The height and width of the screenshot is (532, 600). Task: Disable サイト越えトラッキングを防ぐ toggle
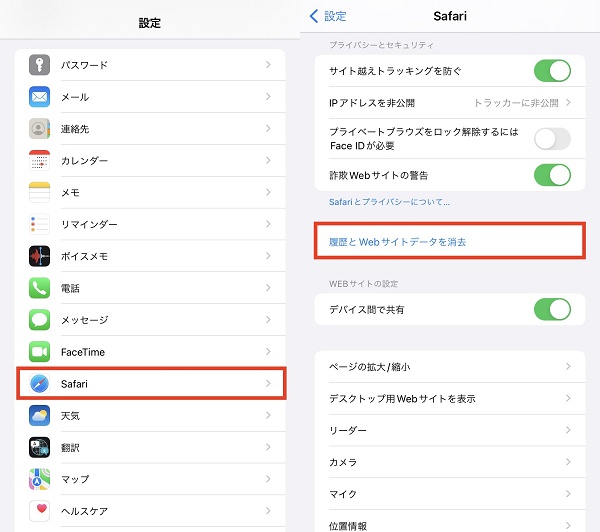tap(552, 71)
